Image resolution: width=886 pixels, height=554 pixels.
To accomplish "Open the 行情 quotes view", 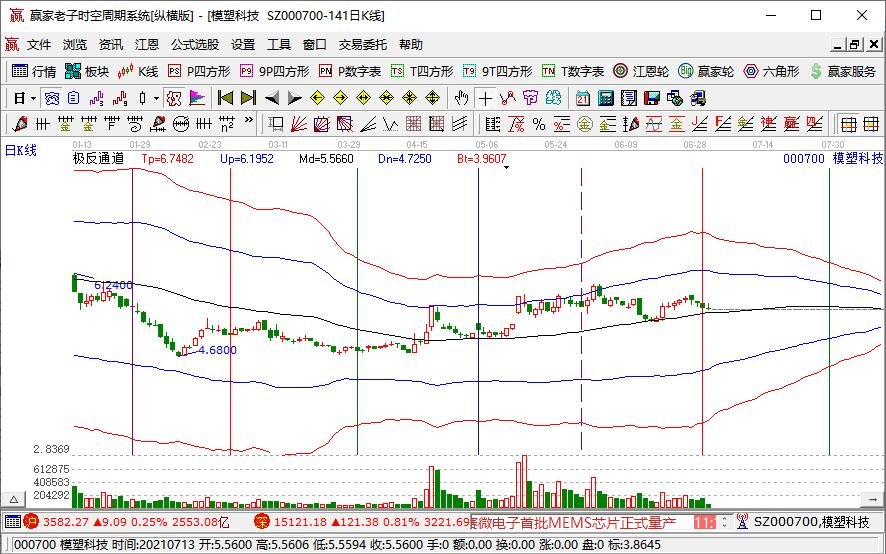I will point(34,71).
